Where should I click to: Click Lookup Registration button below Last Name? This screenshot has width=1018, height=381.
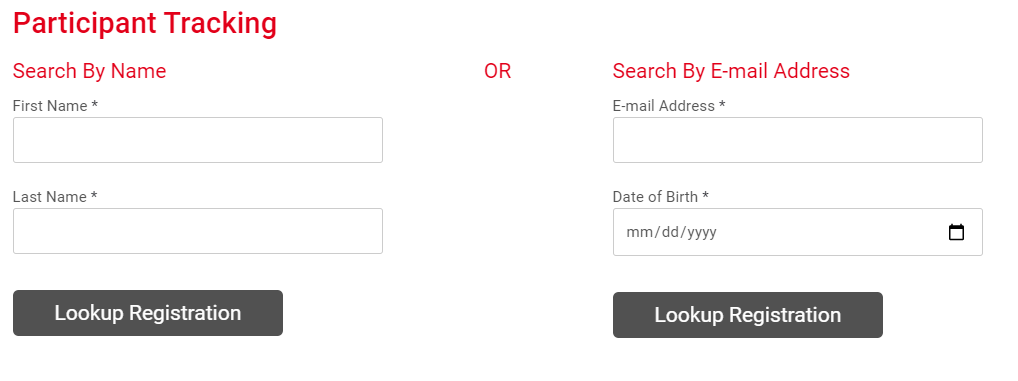tap(148, 313)
